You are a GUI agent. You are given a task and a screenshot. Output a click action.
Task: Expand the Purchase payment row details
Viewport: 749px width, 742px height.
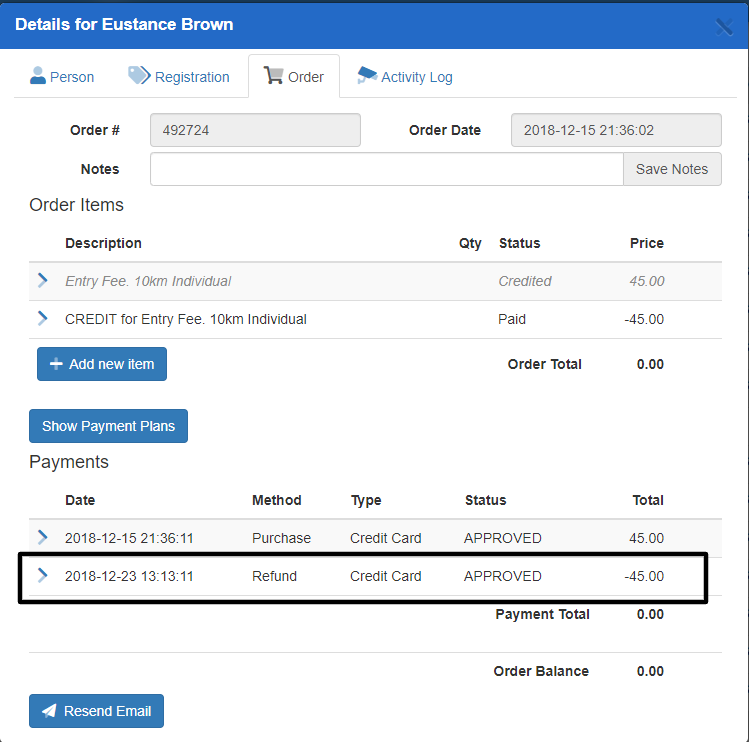tap(42, 538)
